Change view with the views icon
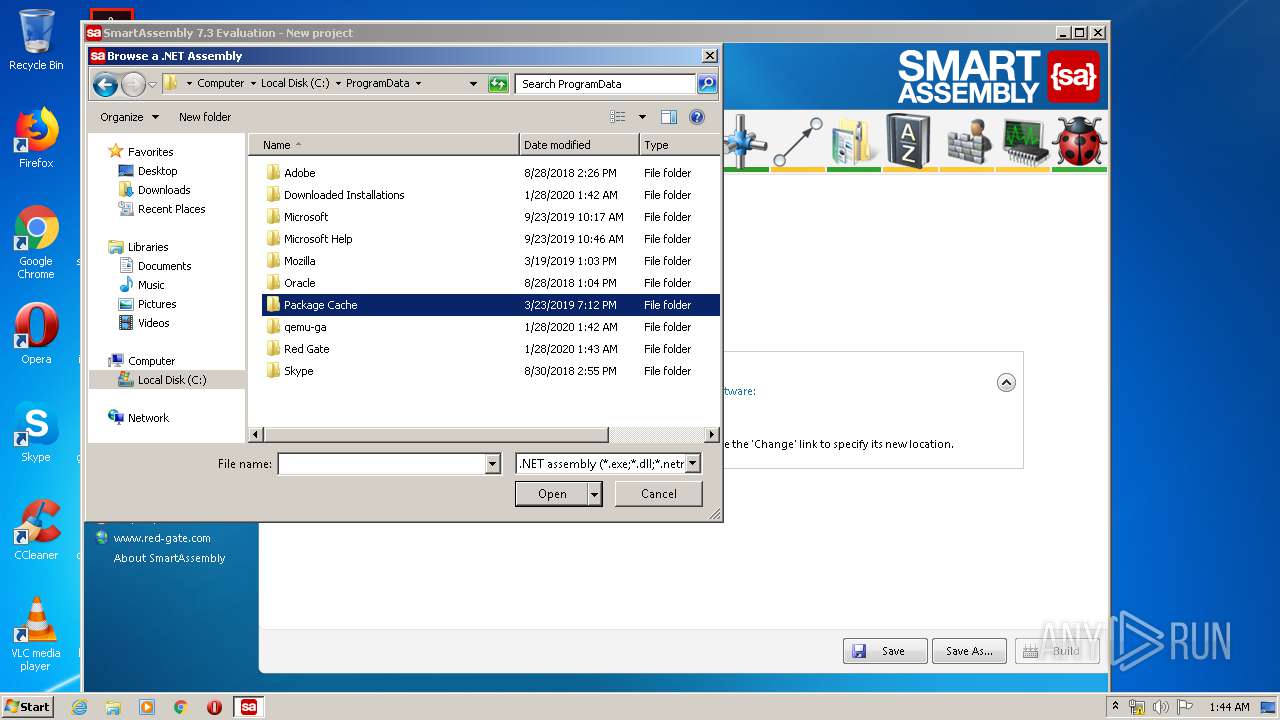Screen dimensions: 1280x720 coord(618,117)
